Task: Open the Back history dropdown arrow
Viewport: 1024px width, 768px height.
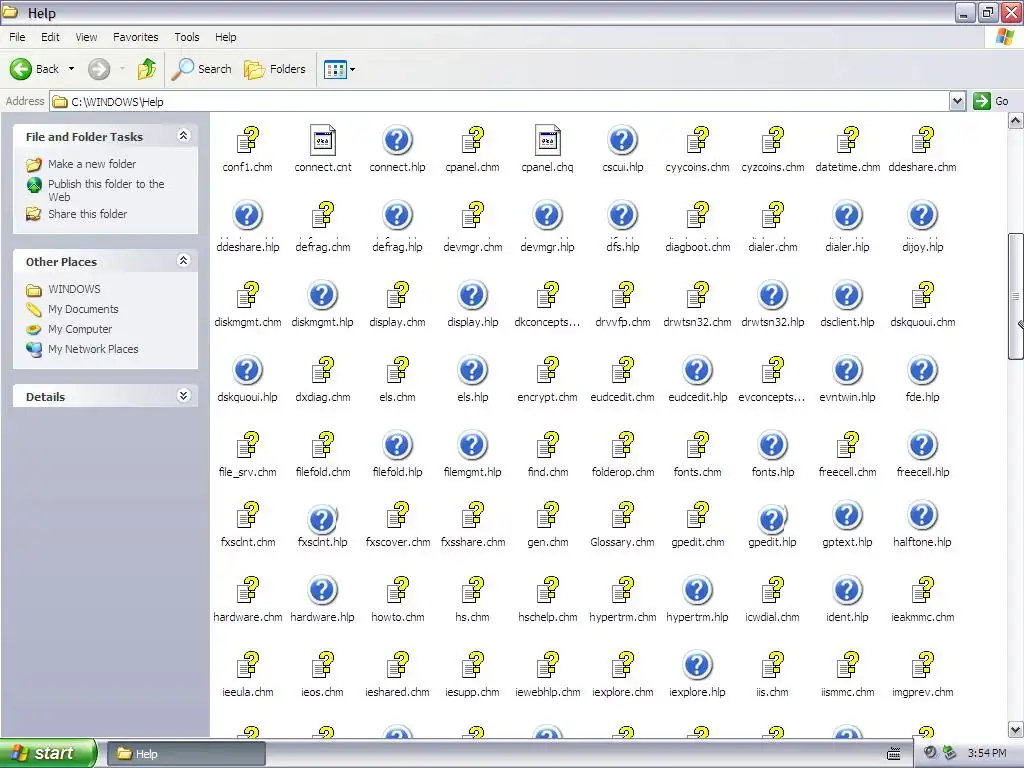Action: click(71, 69)
